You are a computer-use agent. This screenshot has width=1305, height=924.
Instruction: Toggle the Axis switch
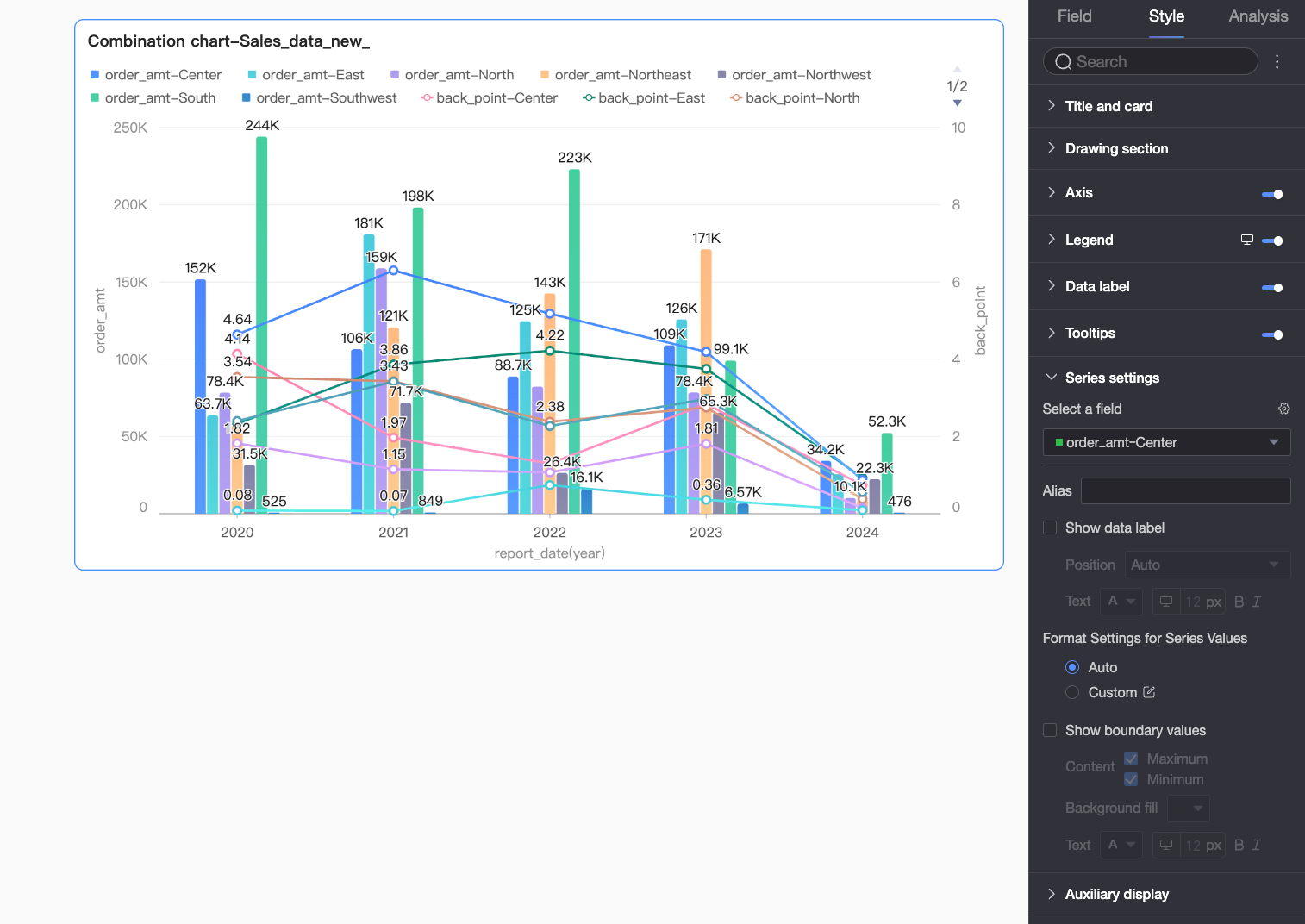coord(1272,194)
